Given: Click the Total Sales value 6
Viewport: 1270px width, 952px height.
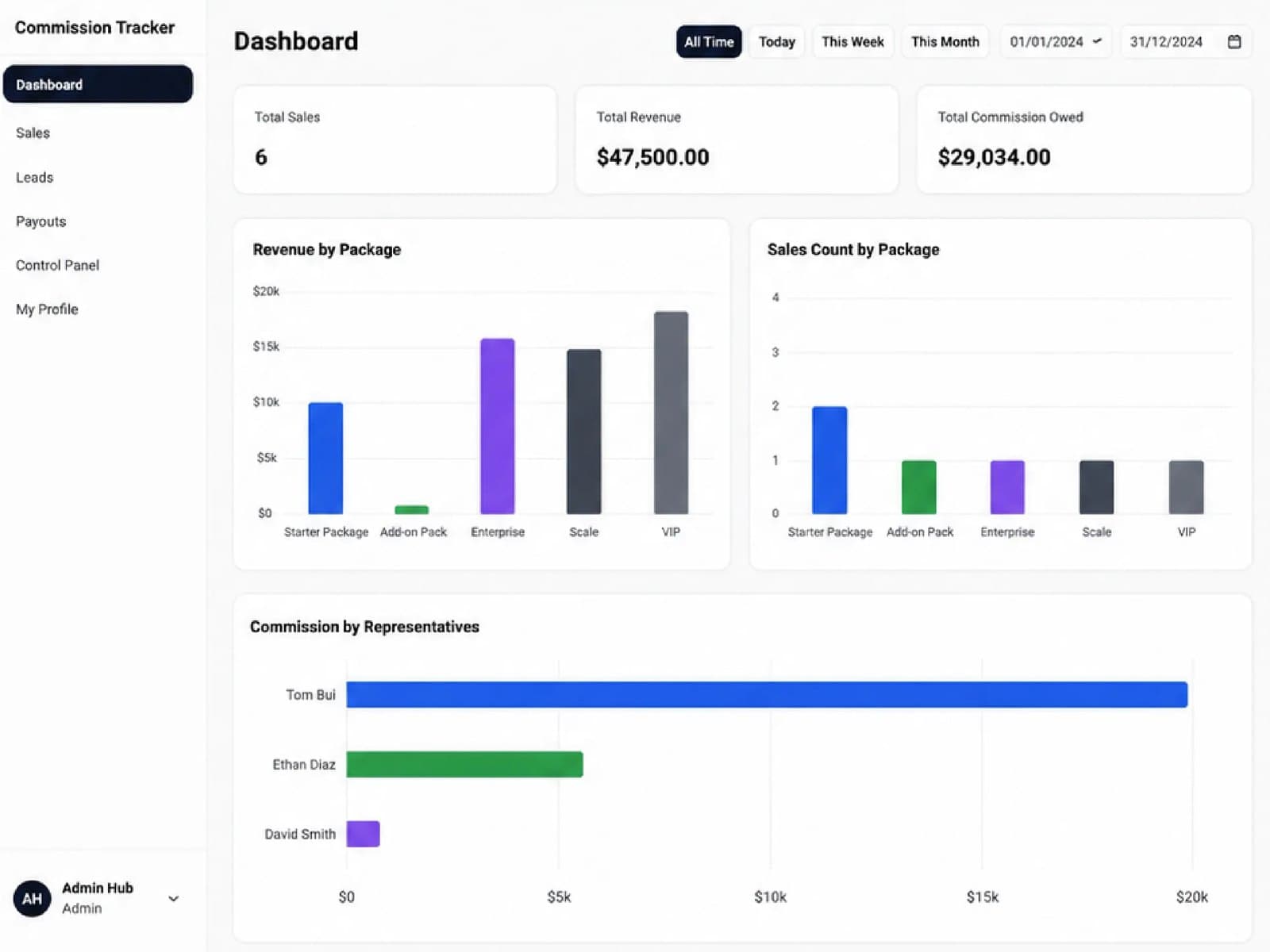Looking at the screenshot, I should click(261, 157).
